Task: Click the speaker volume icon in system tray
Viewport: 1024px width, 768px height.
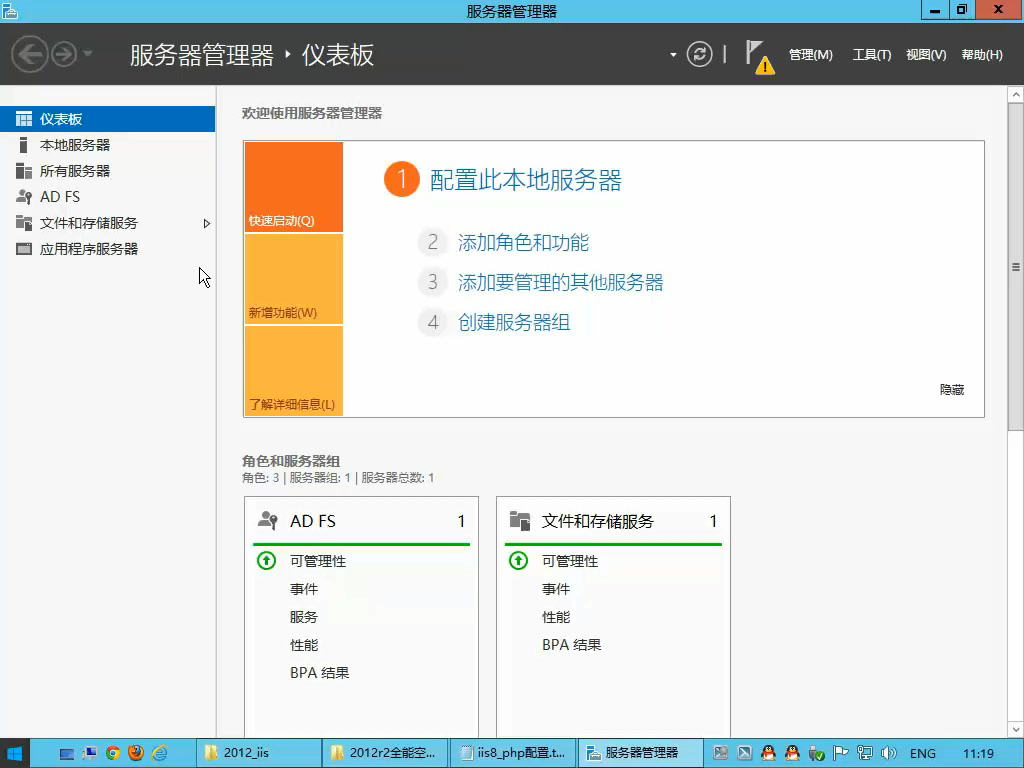Action: (888, 753)
